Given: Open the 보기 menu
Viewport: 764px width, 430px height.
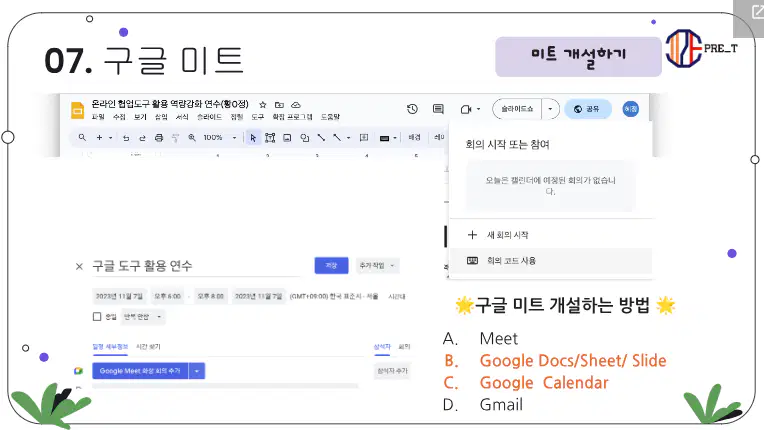Looking at the screenshot, I should (x=140, y=117).
